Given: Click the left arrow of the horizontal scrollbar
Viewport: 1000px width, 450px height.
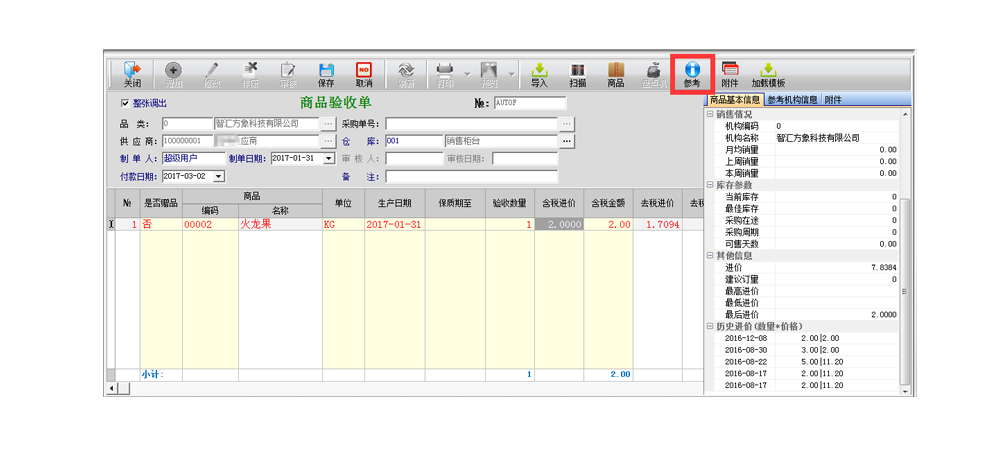Looking at the screenshot, I should 111,388.
